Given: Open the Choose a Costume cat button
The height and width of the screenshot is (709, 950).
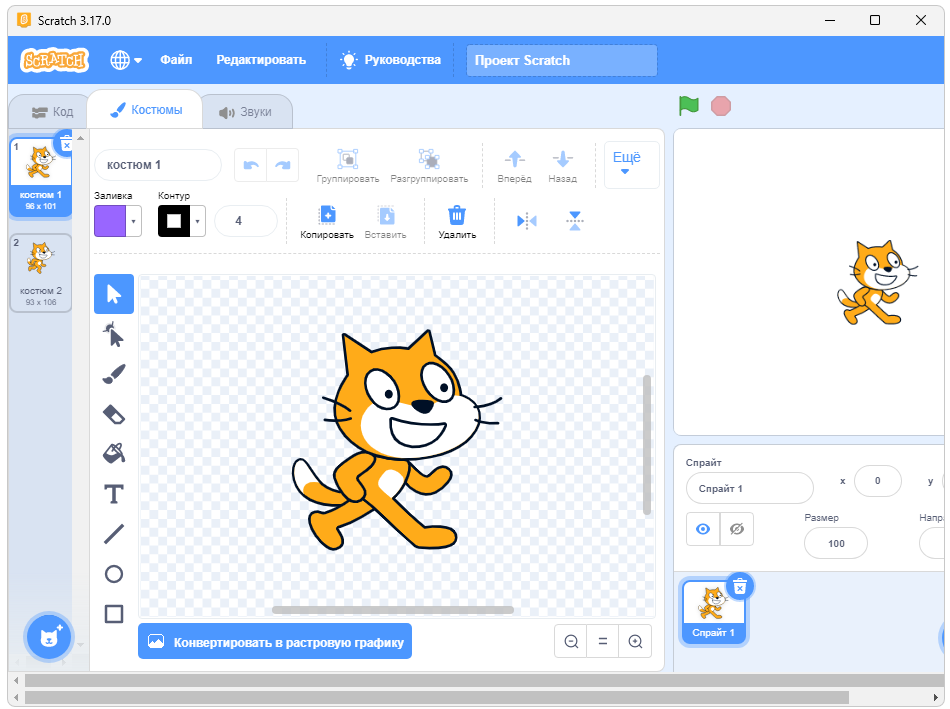Looking at the screenshot, I should click(x=49, y=637).
